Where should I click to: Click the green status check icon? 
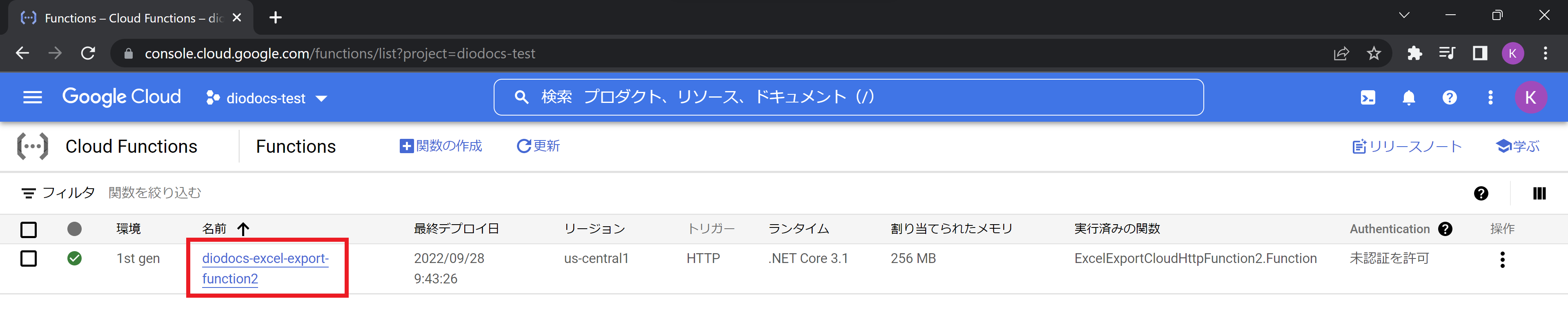tap(74, 259)
